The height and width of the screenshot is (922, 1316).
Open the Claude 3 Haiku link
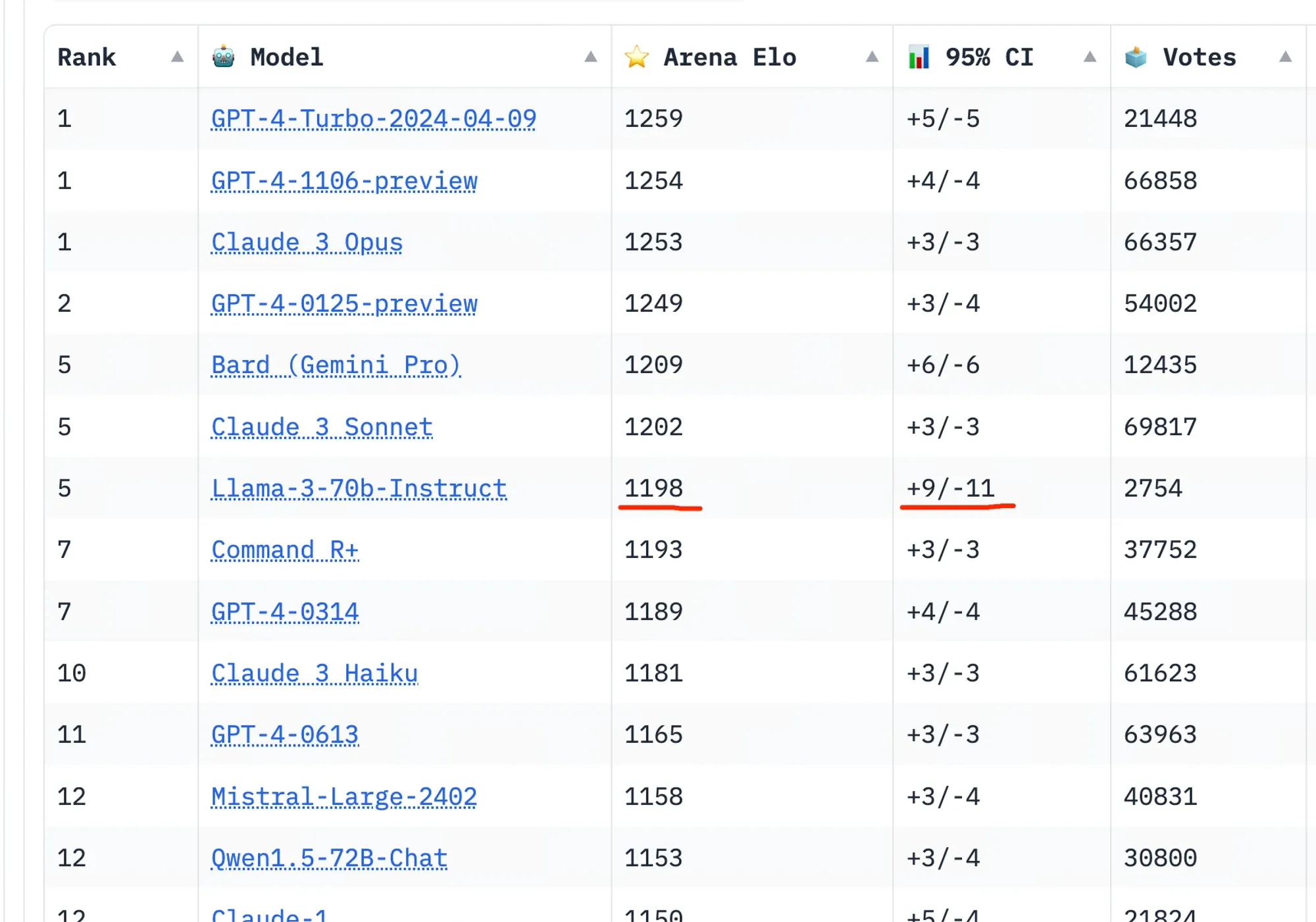(x=315, y=673)
